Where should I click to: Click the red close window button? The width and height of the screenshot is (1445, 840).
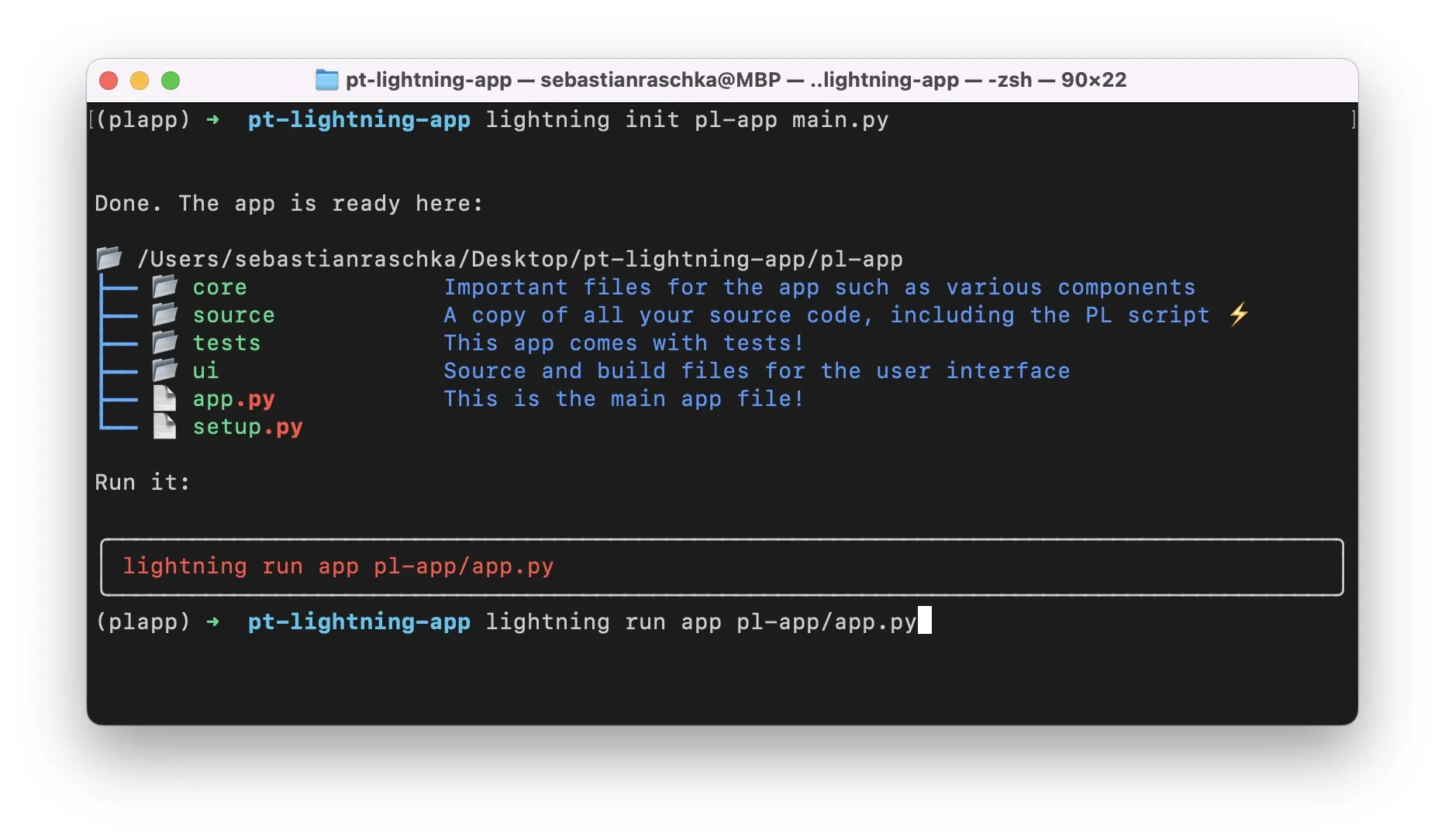click(x=109, y=81)
